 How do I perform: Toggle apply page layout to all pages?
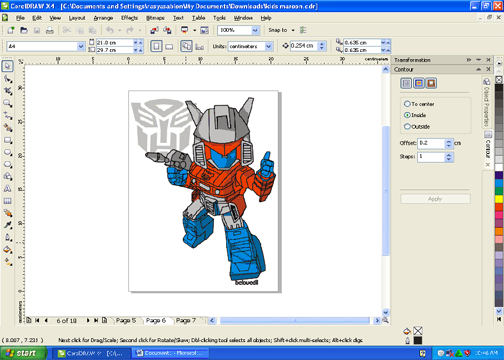coord(186,46)
